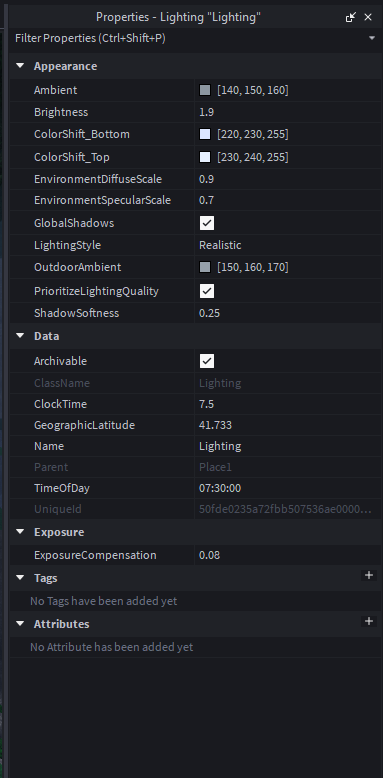Image resolution: width=383 pixels, height=778 pixels.
Task: Select the ClockTime property name
Action: click(x=60, y=404)
